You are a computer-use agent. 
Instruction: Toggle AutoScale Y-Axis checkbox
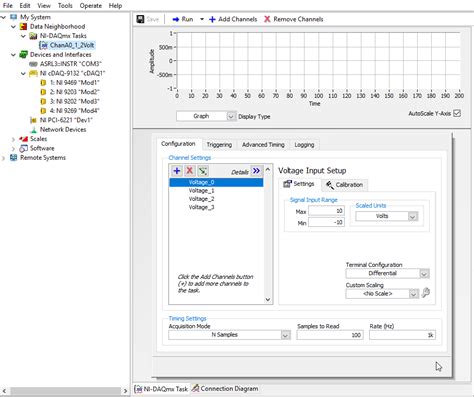coord(457,113)
